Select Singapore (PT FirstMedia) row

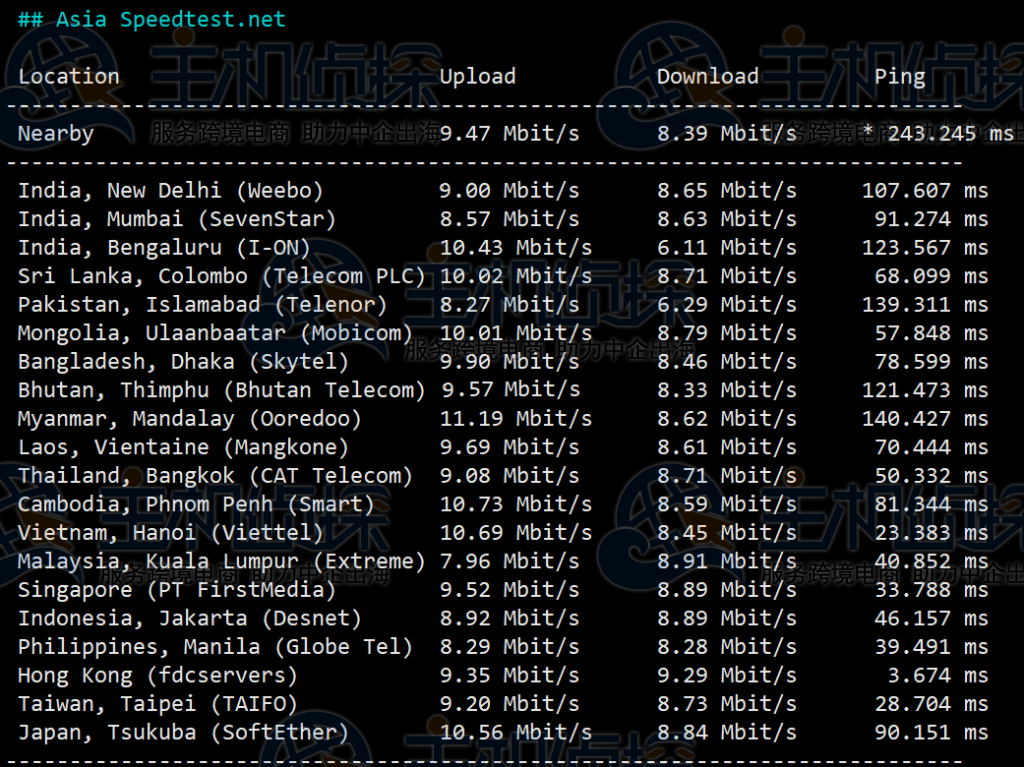click(x=190, y=589)
